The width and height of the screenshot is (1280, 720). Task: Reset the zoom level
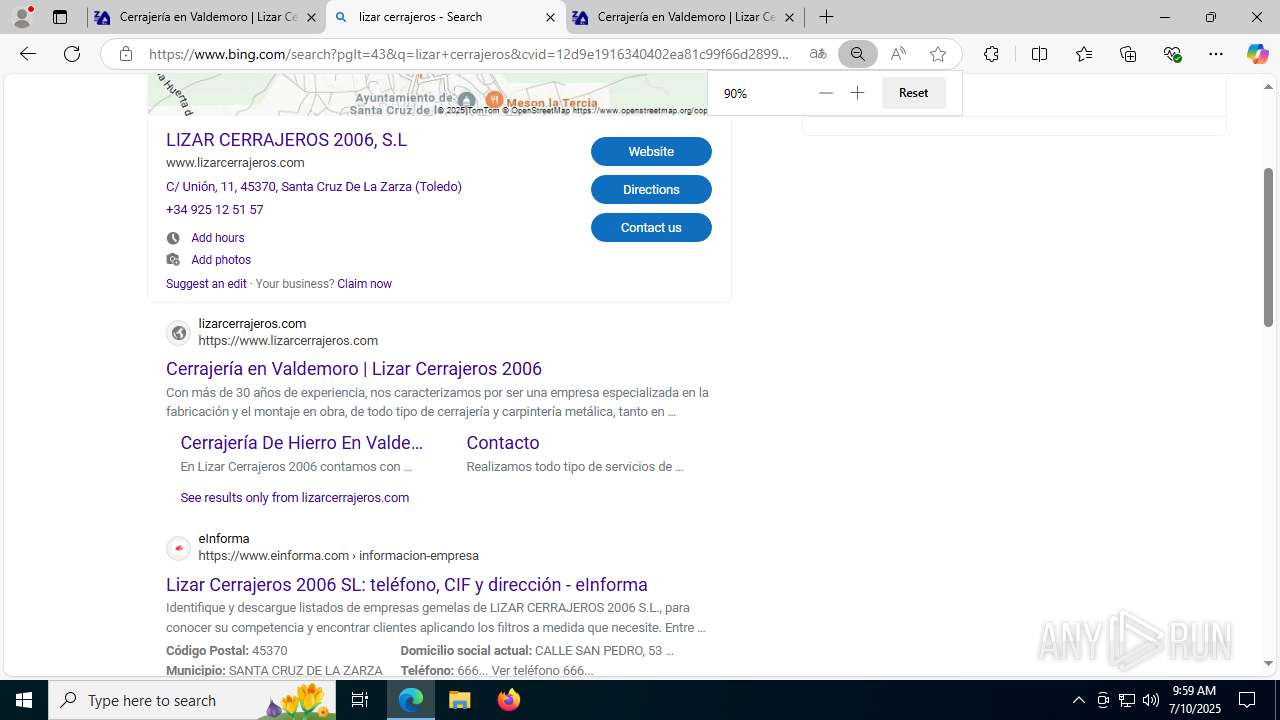[x=913, y=93]
